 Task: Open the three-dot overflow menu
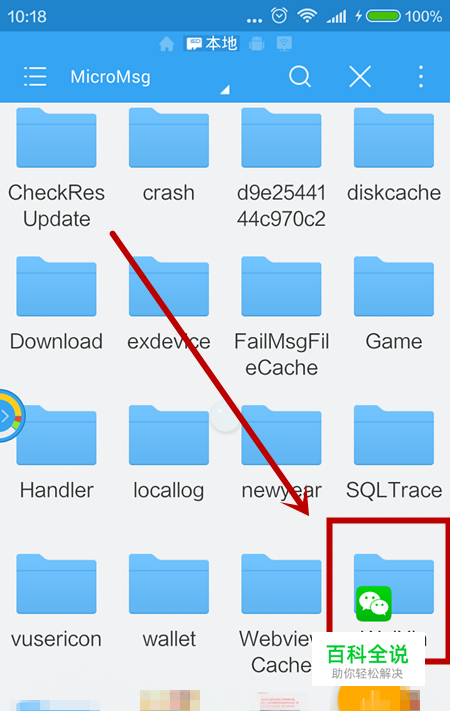421,76
